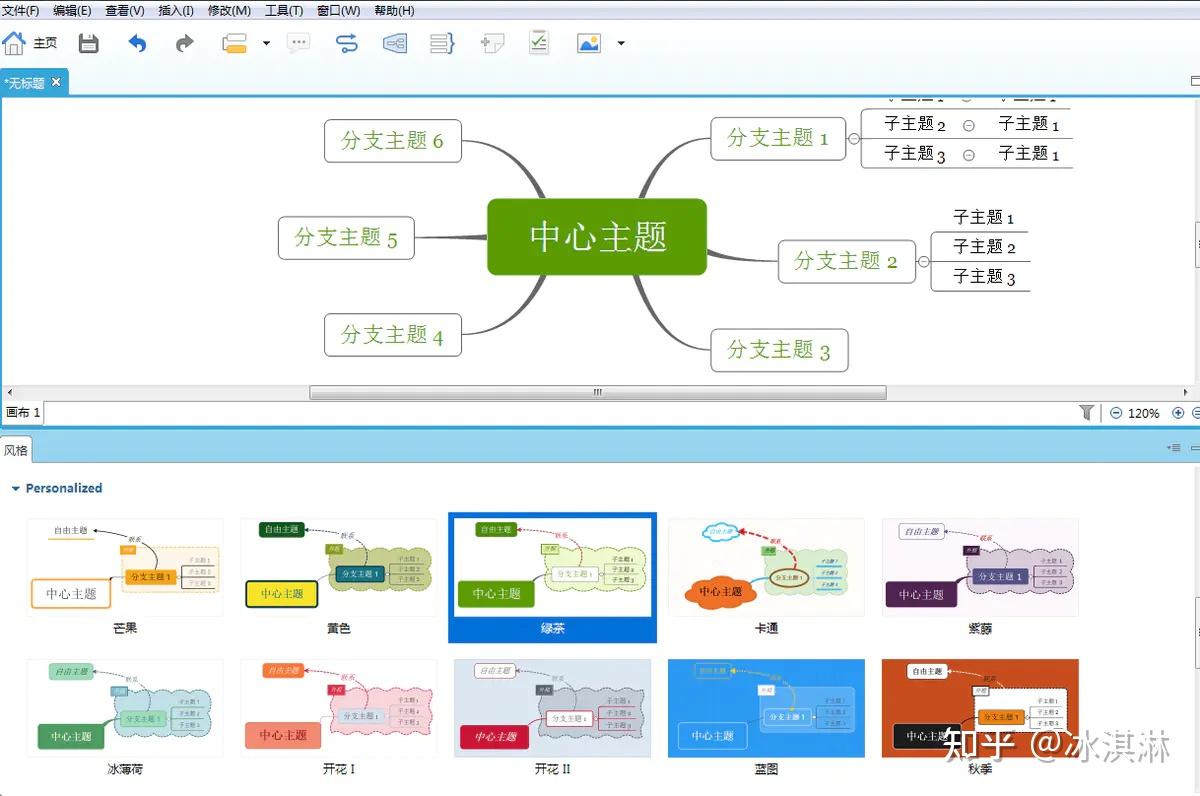The image size is (1200, 796).
Task: Undo the last action
Action: (137, 43)
